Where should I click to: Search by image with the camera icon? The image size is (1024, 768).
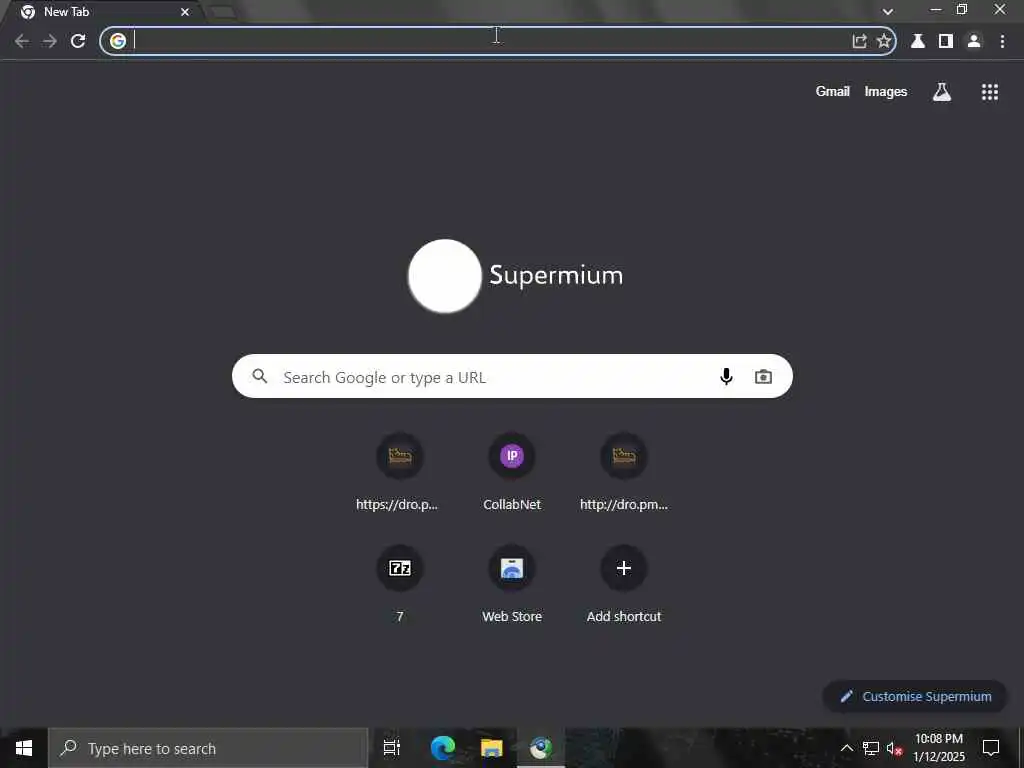click(763, 377)
